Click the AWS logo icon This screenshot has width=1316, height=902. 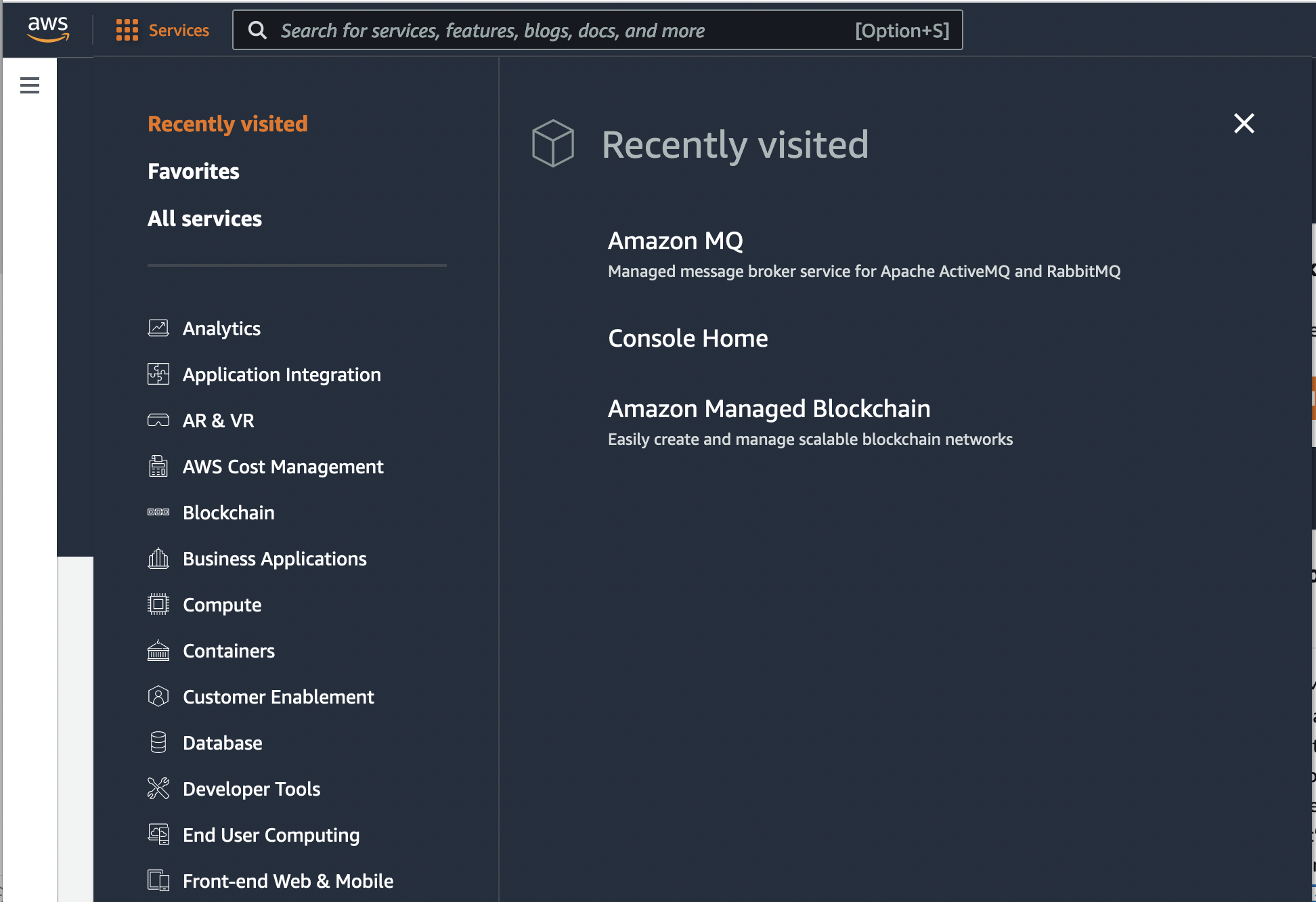47,30
